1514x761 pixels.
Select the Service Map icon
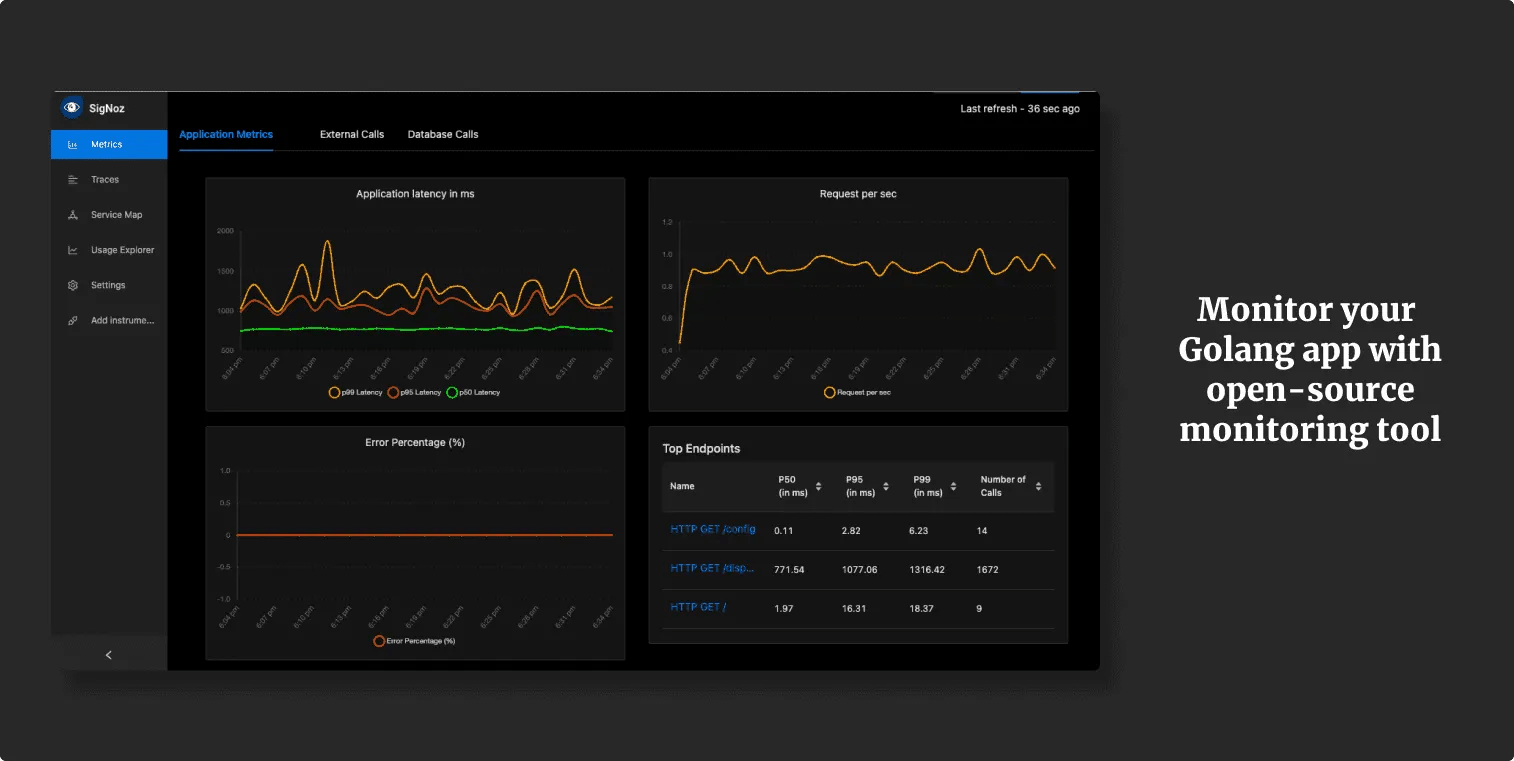point(72,214)
